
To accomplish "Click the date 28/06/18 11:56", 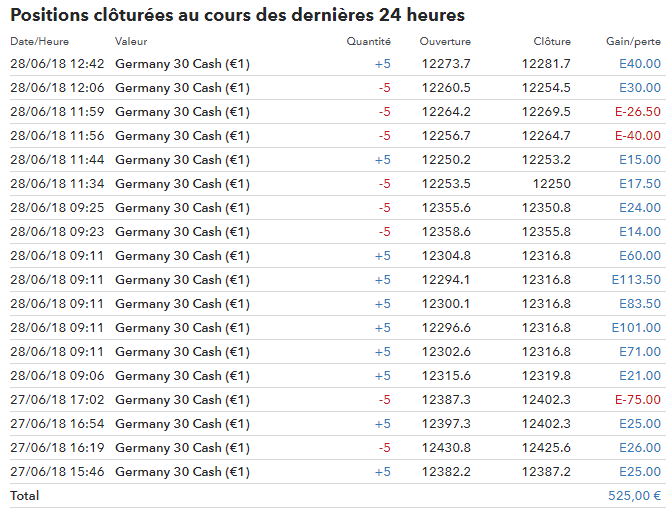I will pos(57,135).
